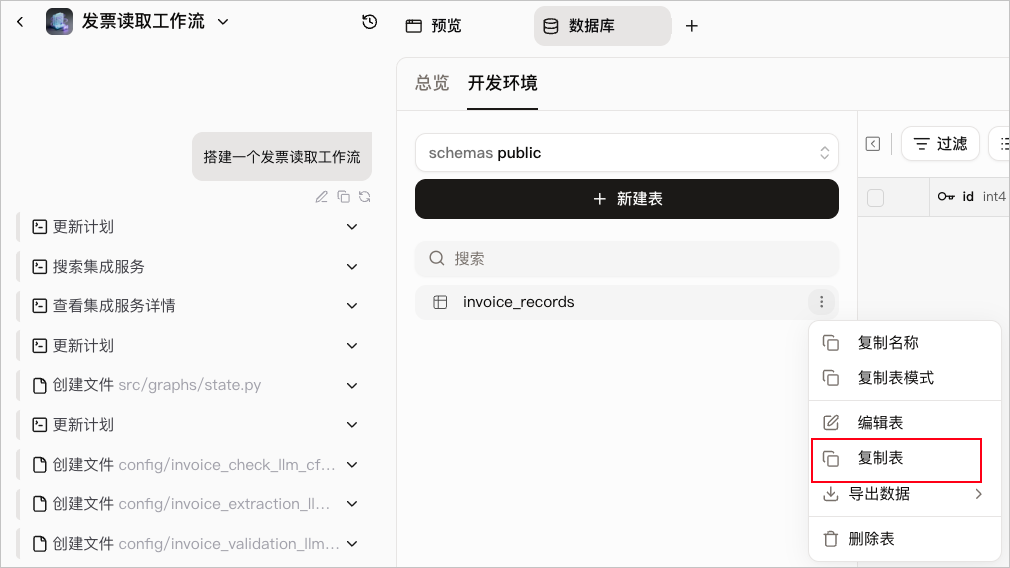Open the version history clock icon
The image size is (1010, 568).
click(370, 22)
